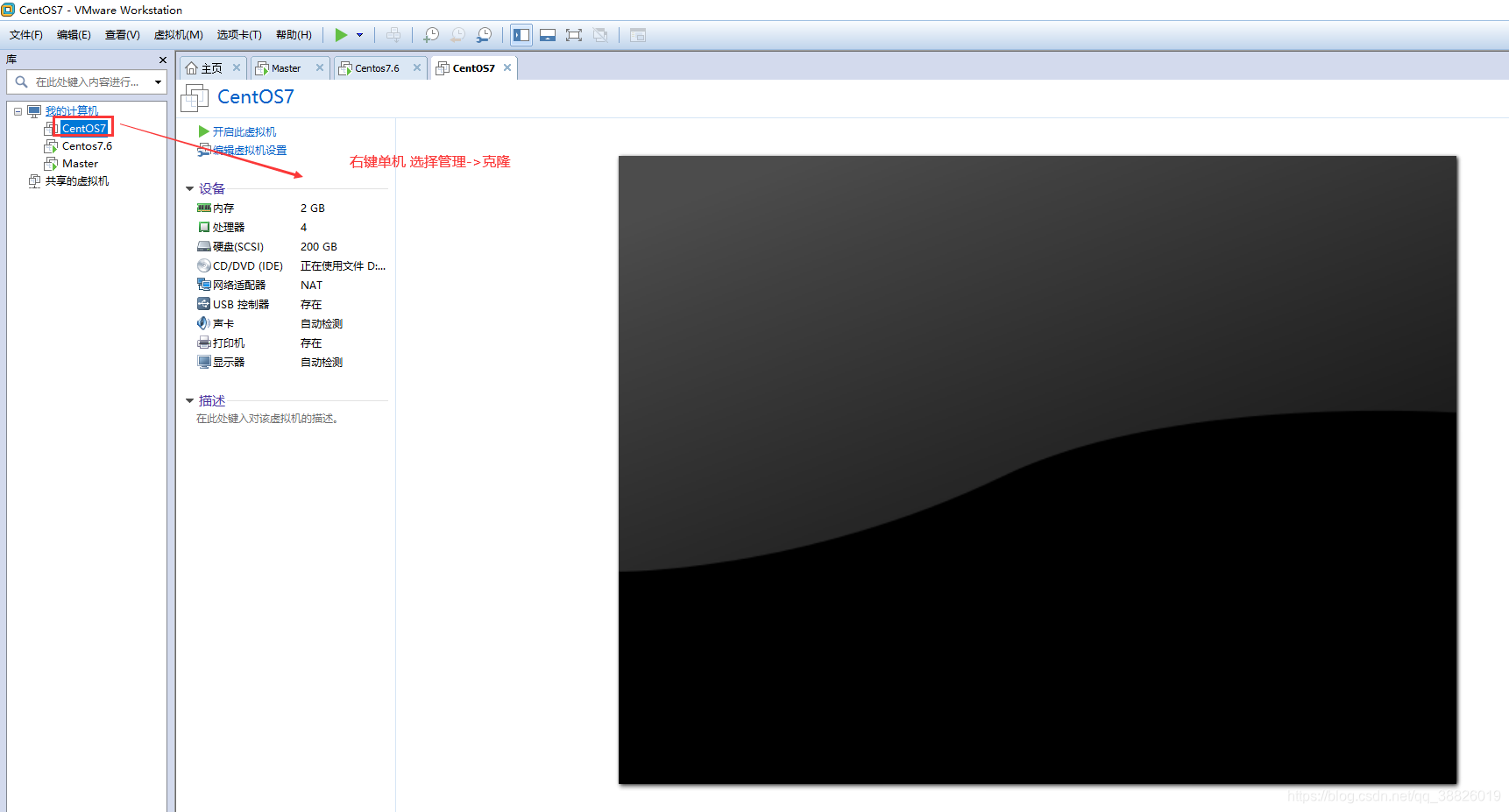
Task: Click the display monitor icon
Action: [x=204, y=362]
